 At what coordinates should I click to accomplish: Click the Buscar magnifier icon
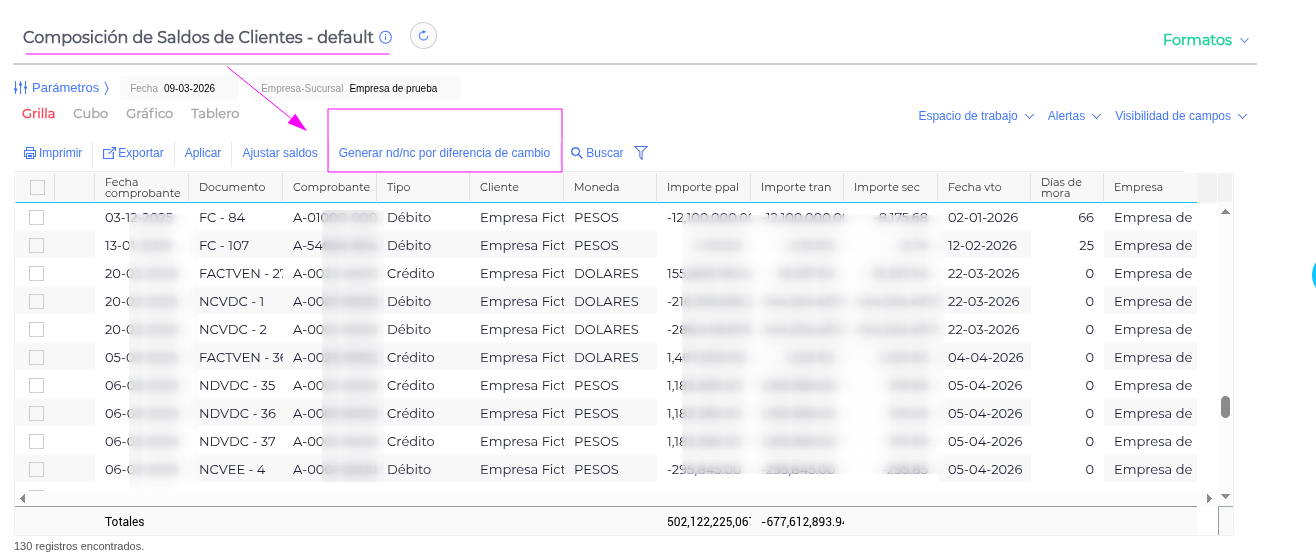click(x=576, y=153)
